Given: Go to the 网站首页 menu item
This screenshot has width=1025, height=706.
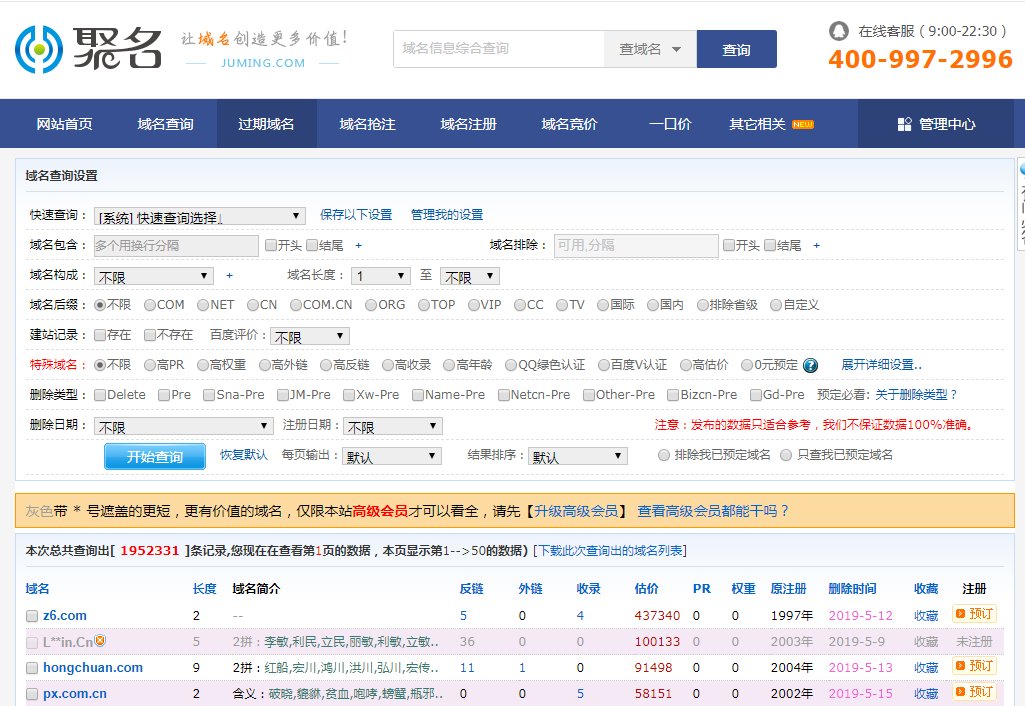Looking at the screenshot, I should click(x=64, y=123).
